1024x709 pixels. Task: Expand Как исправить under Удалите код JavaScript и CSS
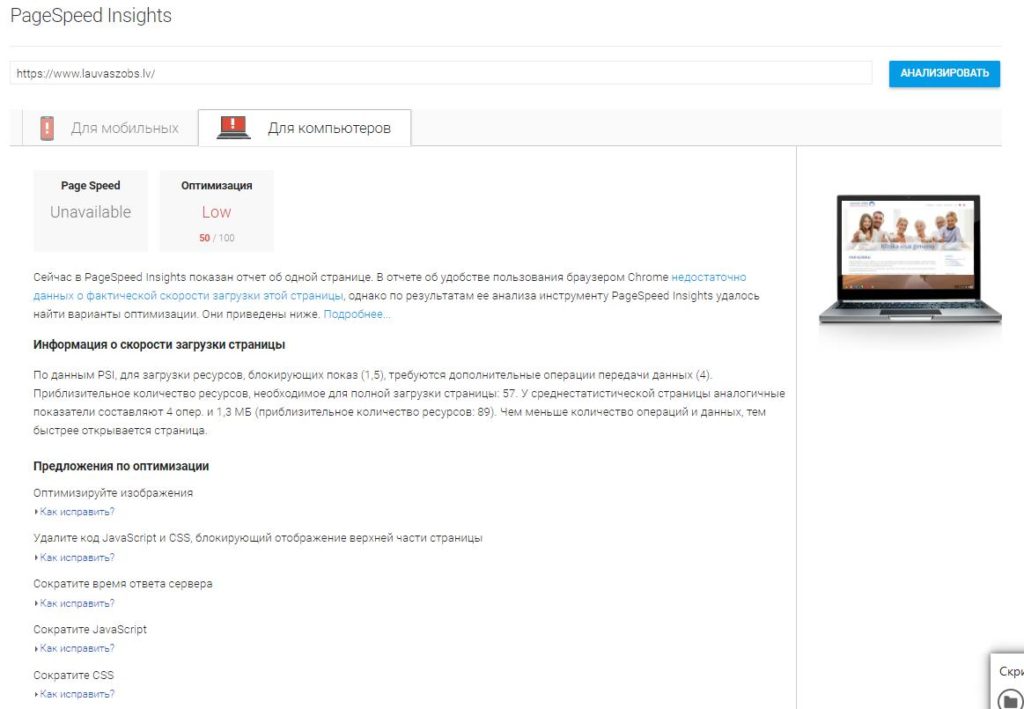[x=76, y=558]
